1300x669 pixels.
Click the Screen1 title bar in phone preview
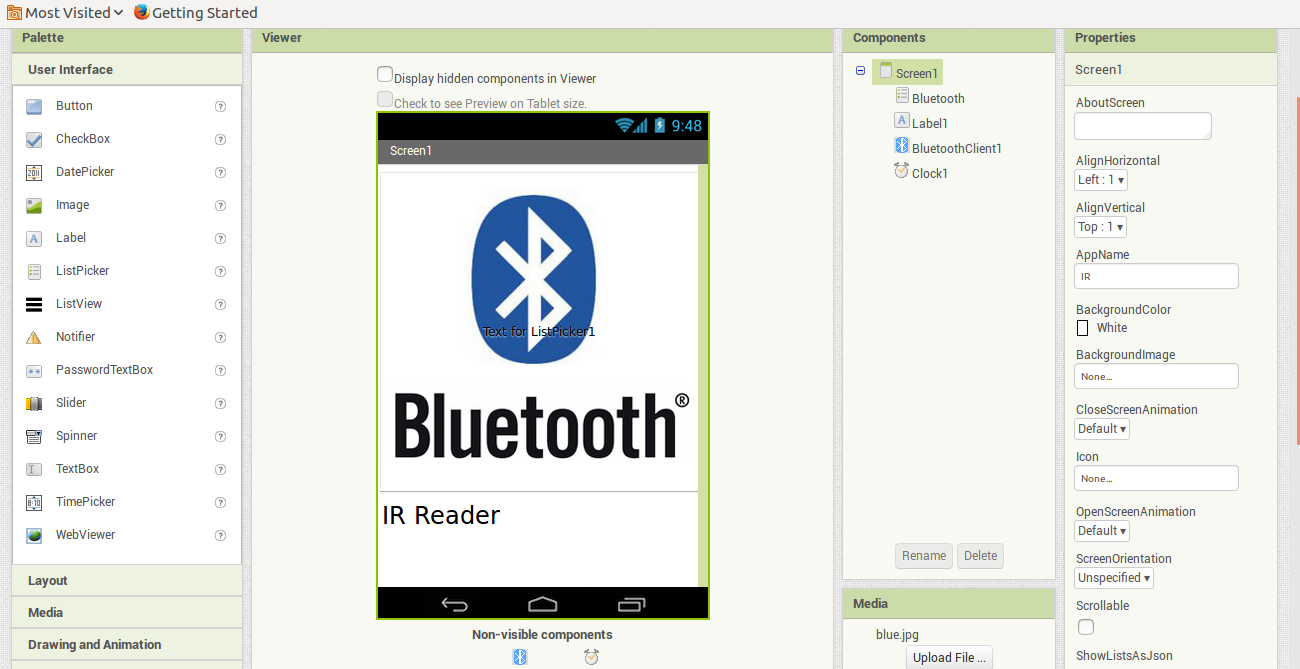pos(543,151)
